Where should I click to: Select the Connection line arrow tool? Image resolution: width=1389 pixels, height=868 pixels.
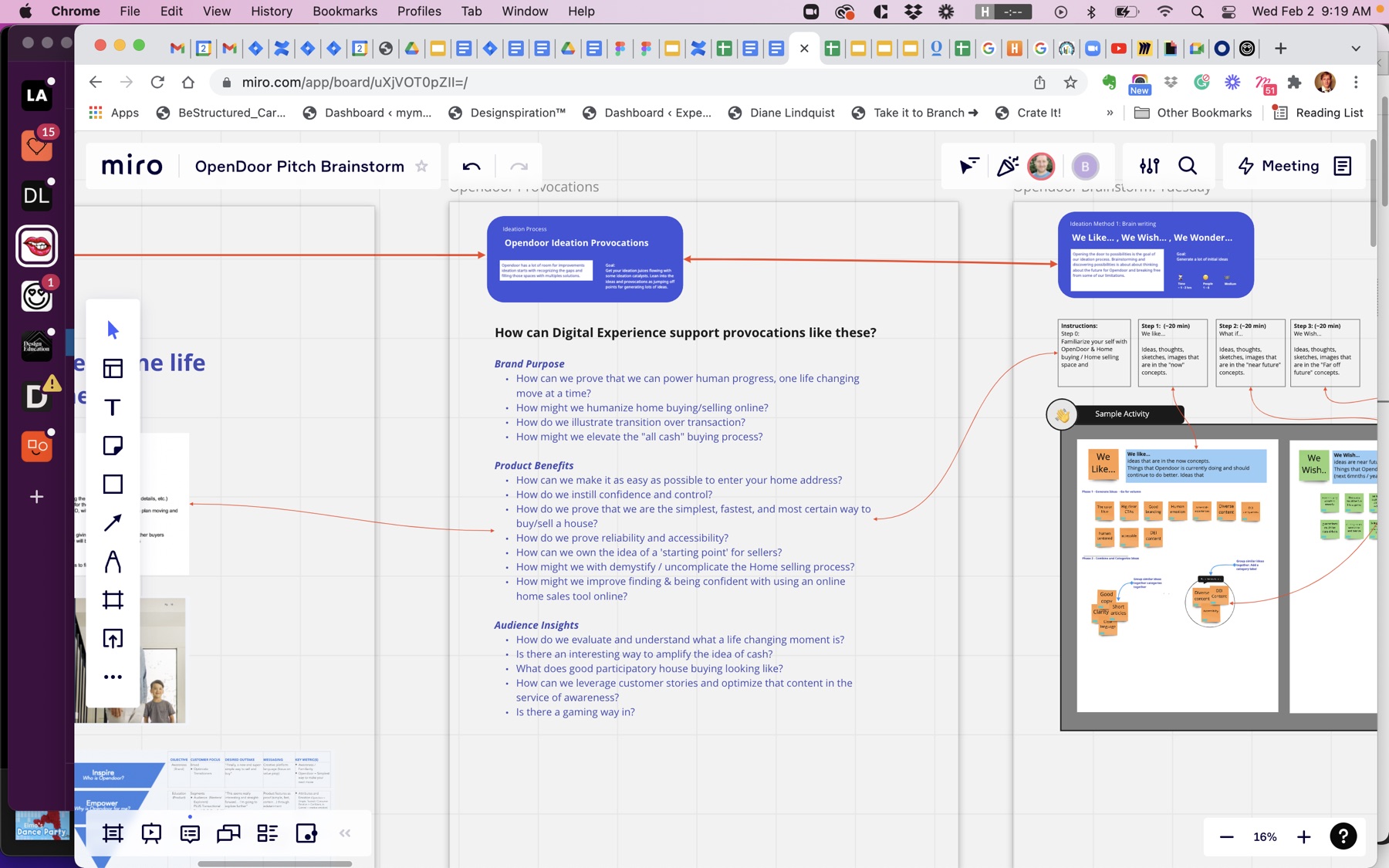click(x=113, y=523)
